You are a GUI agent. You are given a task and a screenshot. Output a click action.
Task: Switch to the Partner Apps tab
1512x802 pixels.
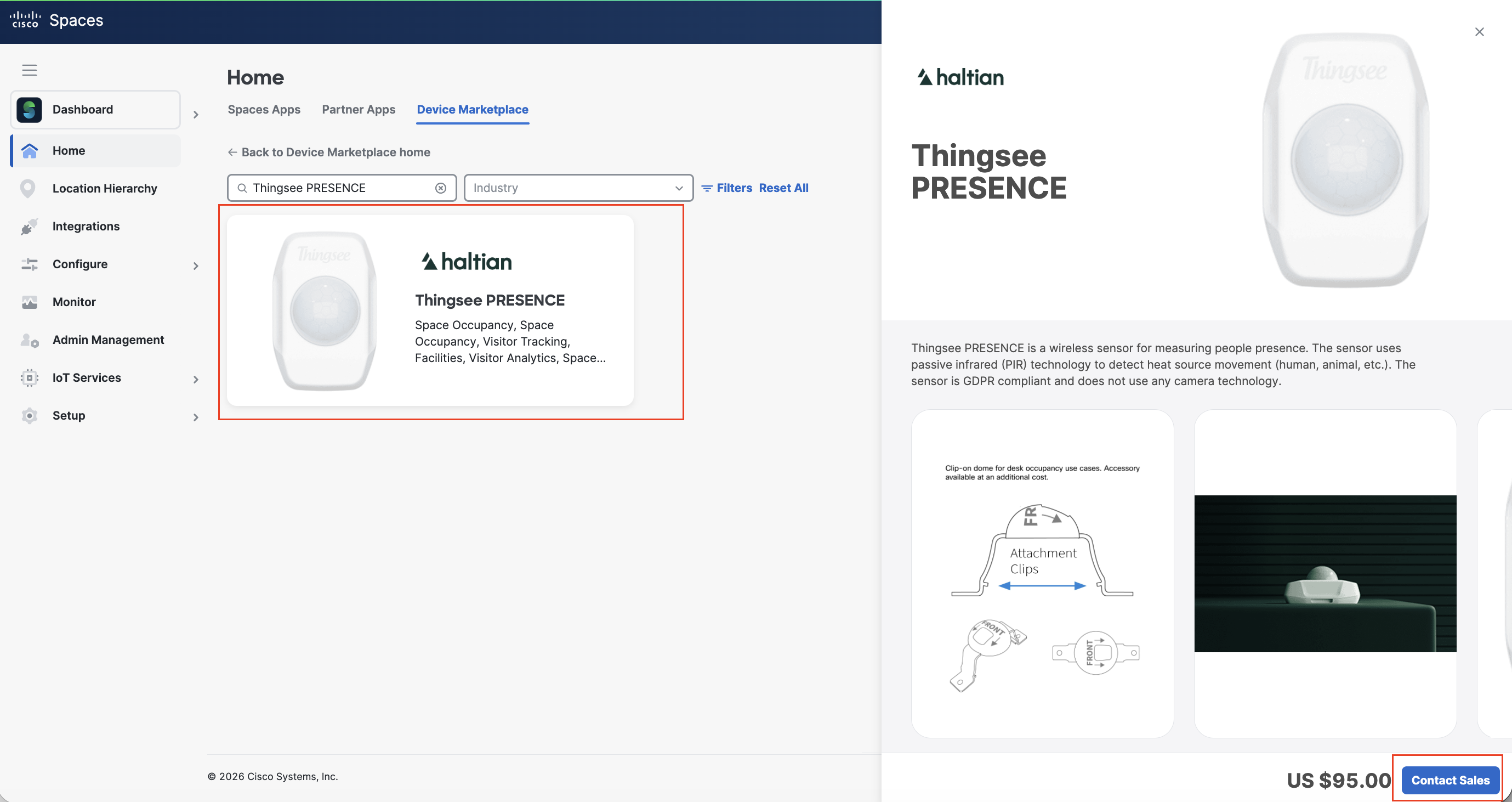pos(359,110)
